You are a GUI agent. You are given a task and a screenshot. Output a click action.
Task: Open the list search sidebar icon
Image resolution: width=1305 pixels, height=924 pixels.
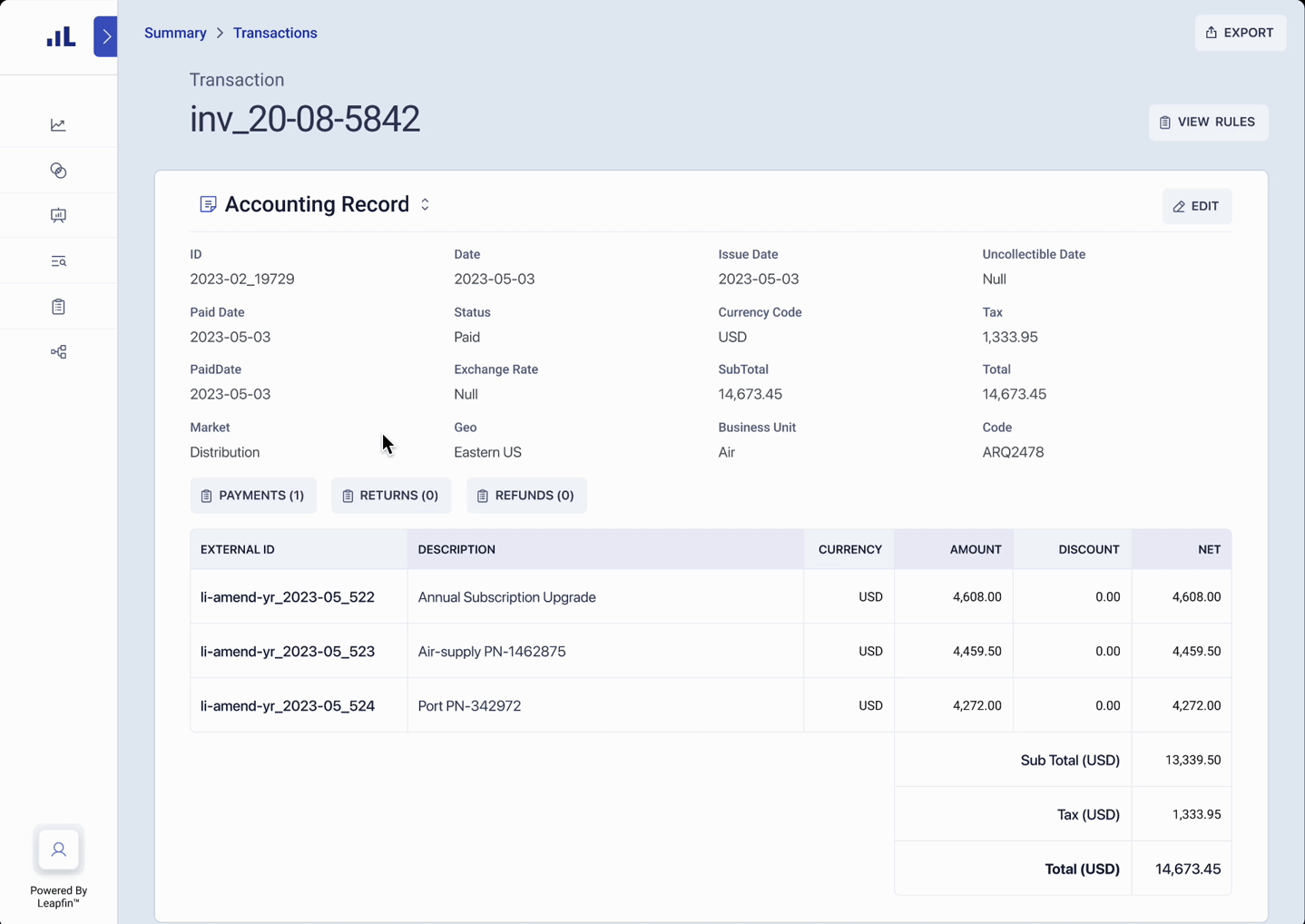pos(58,261)
